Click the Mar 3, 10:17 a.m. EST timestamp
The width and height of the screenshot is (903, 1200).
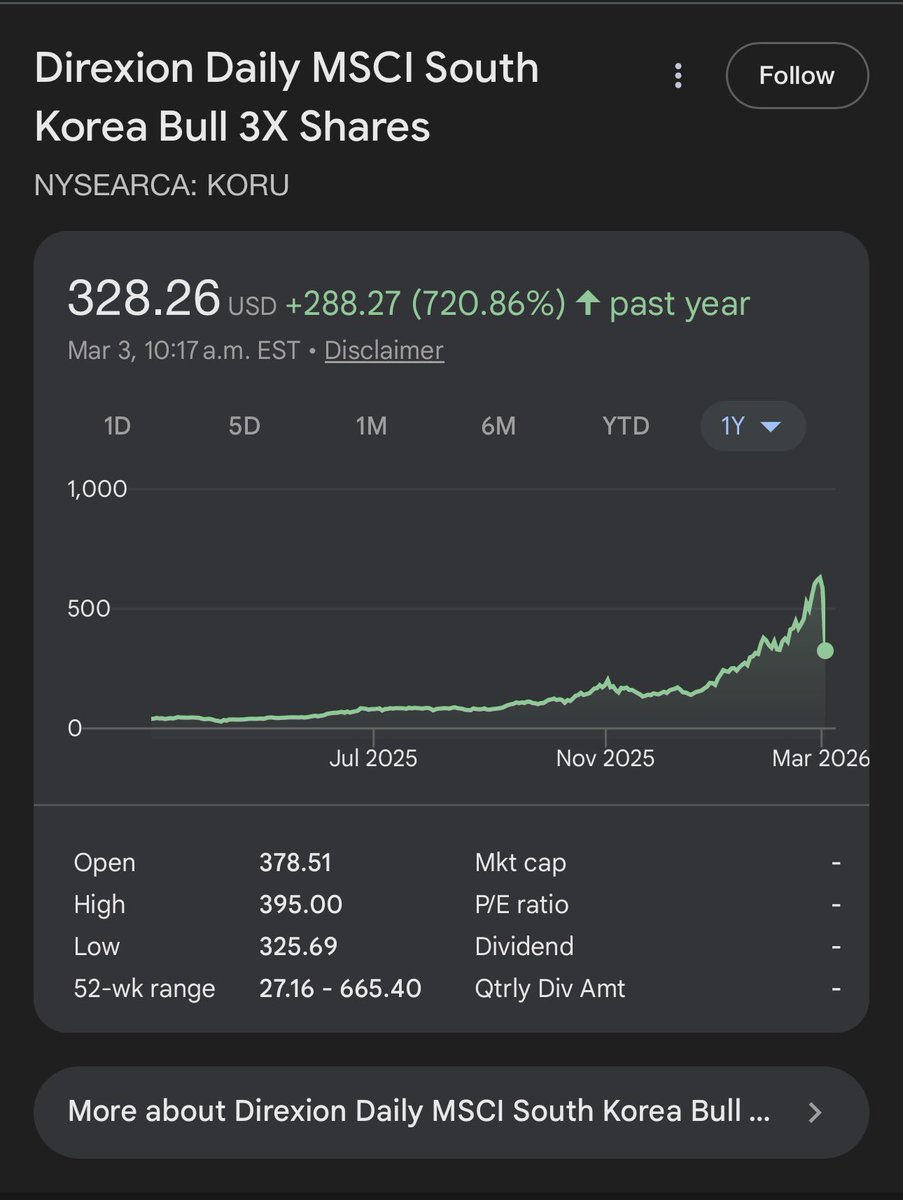coord(184,351)
